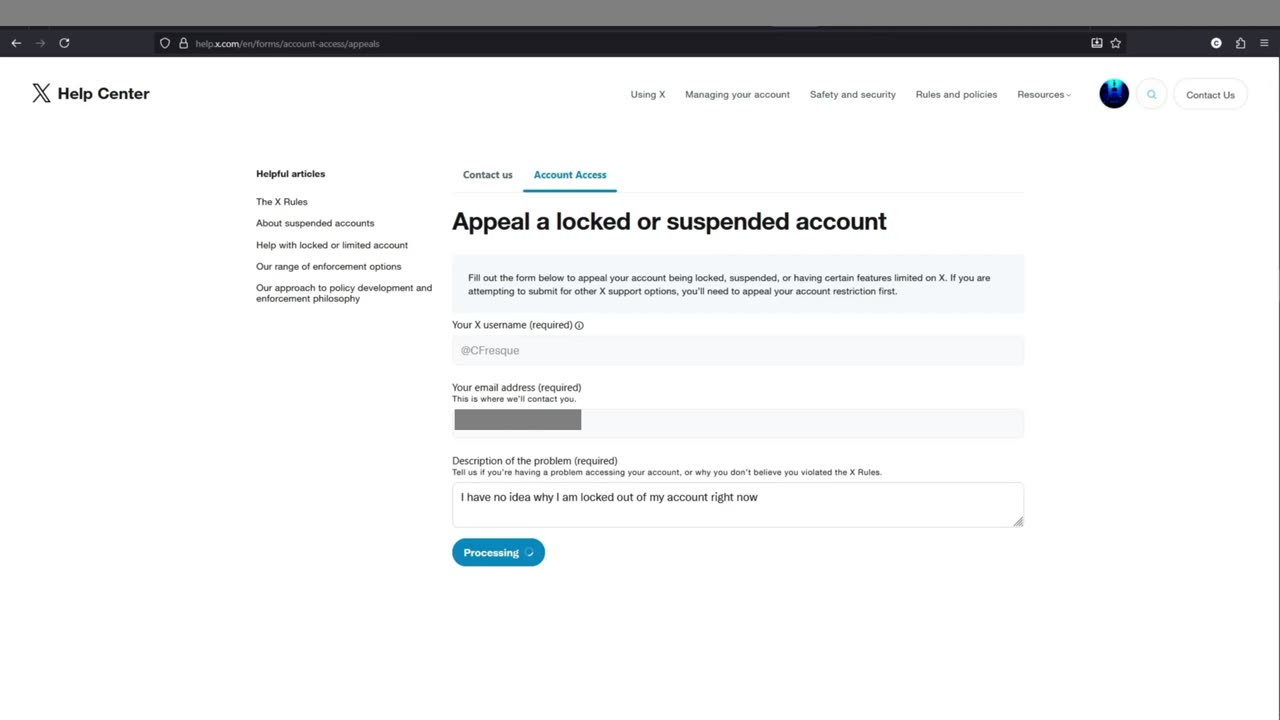Click the Contact Us button

click(x=1210, y=95)
